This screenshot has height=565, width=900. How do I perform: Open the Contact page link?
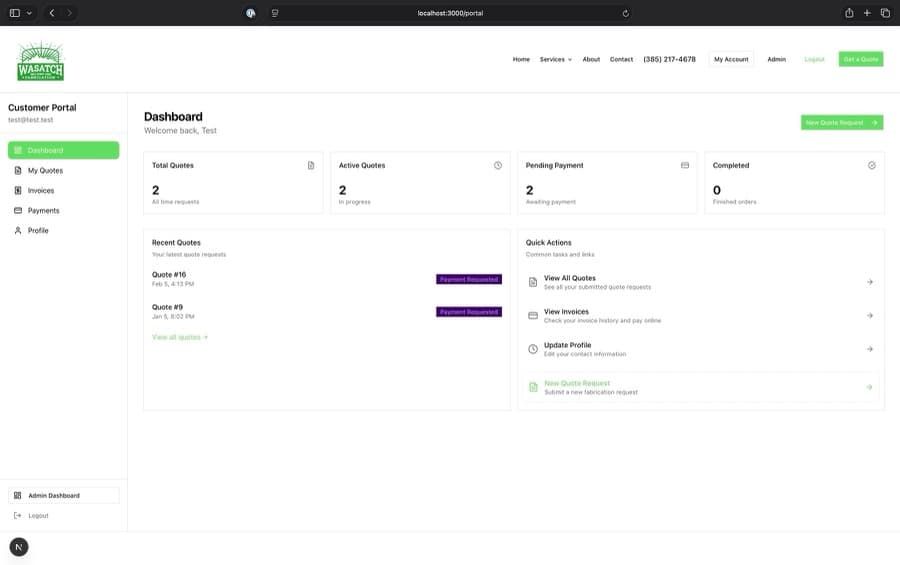point(621,59)
